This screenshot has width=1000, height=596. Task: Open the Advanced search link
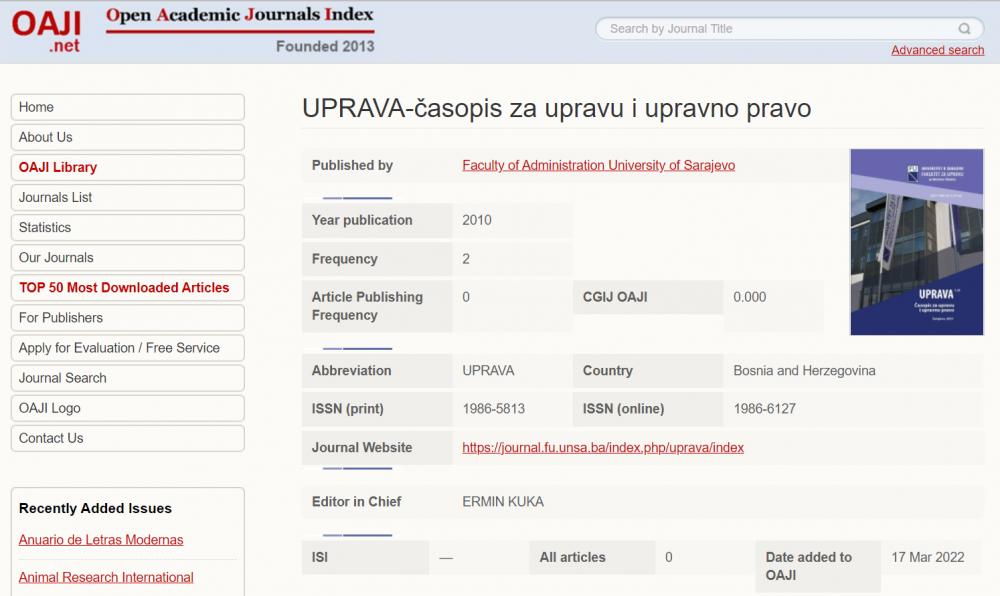937,49
